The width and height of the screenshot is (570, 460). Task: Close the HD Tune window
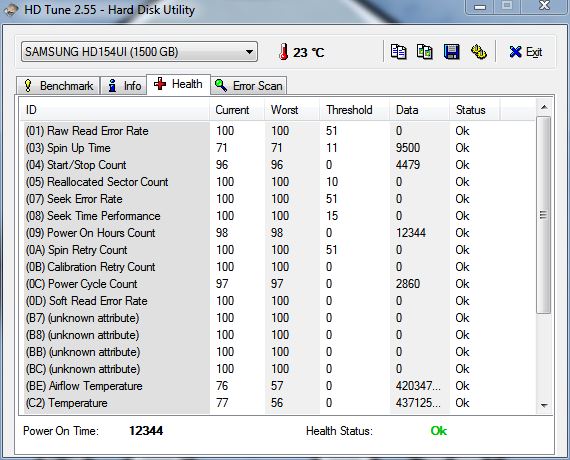(x=545, y=6)
